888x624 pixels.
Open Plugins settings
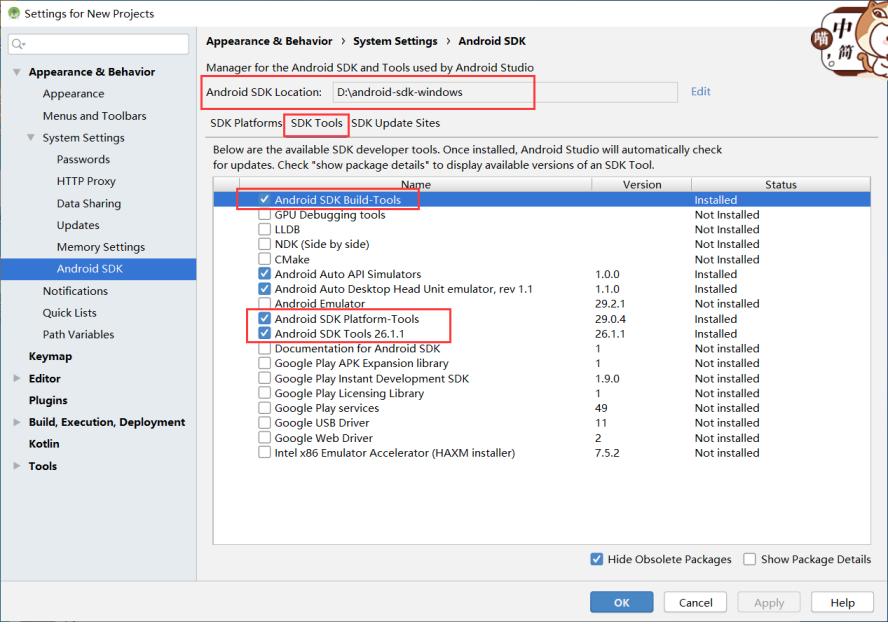tap(48, 400)
